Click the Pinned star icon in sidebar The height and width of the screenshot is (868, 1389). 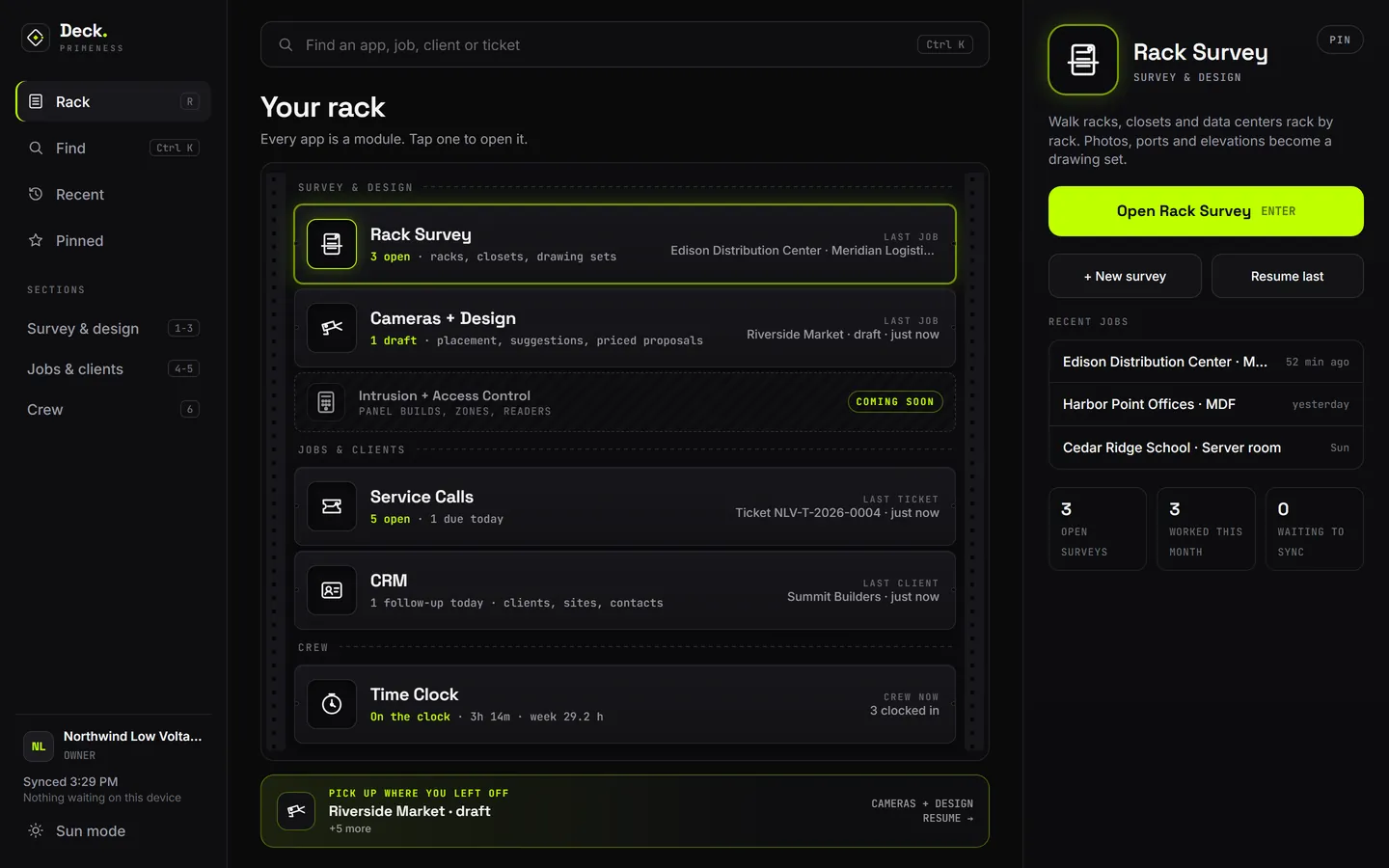36,240
